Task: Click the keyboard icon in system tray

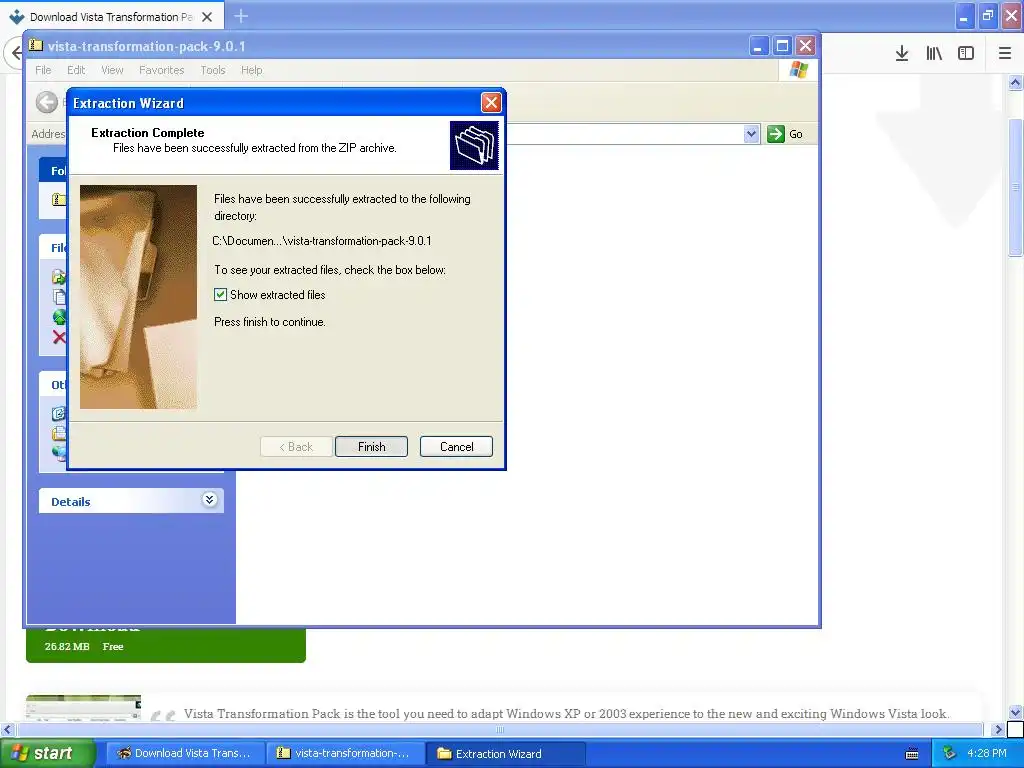Action: coord(912,754)
